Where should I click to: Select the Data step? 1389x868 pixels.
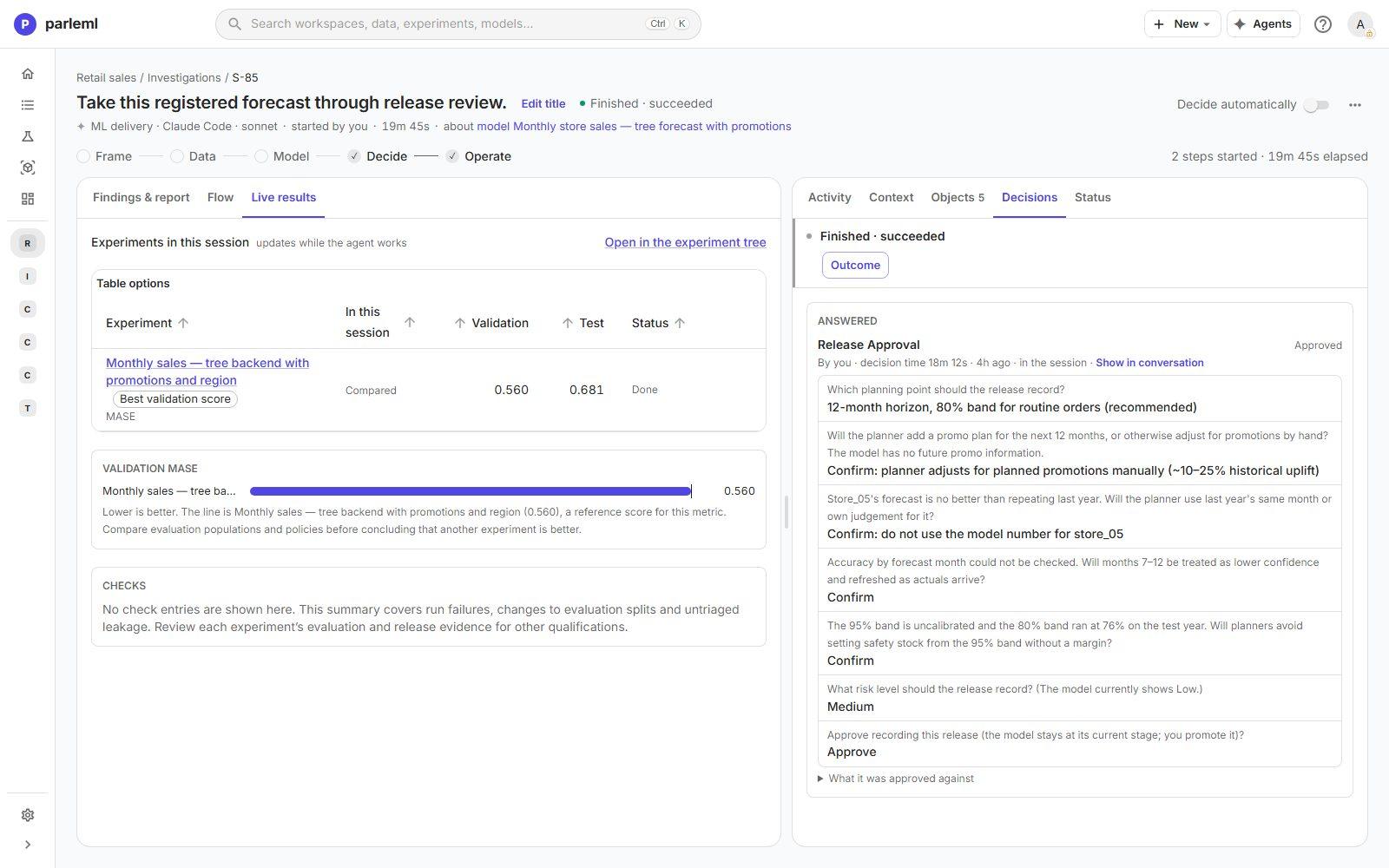point(193,156)
